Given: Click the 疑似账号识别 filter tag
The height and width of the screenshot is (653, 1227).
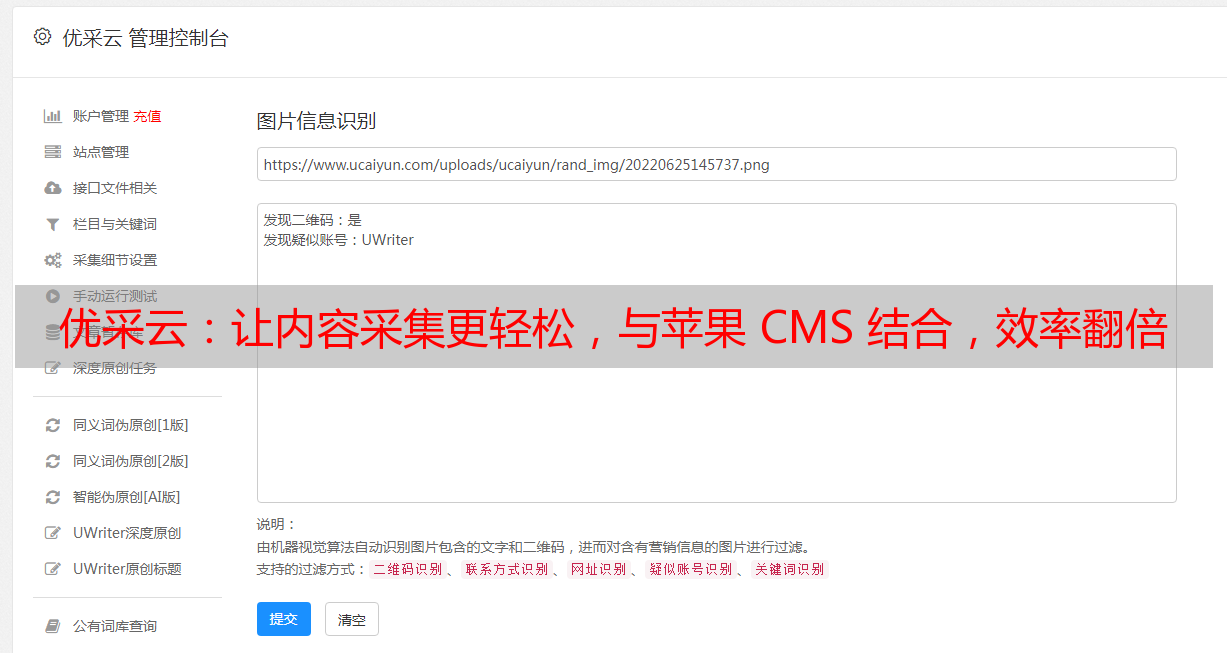Looking at the screenshot, I should 690,569.
